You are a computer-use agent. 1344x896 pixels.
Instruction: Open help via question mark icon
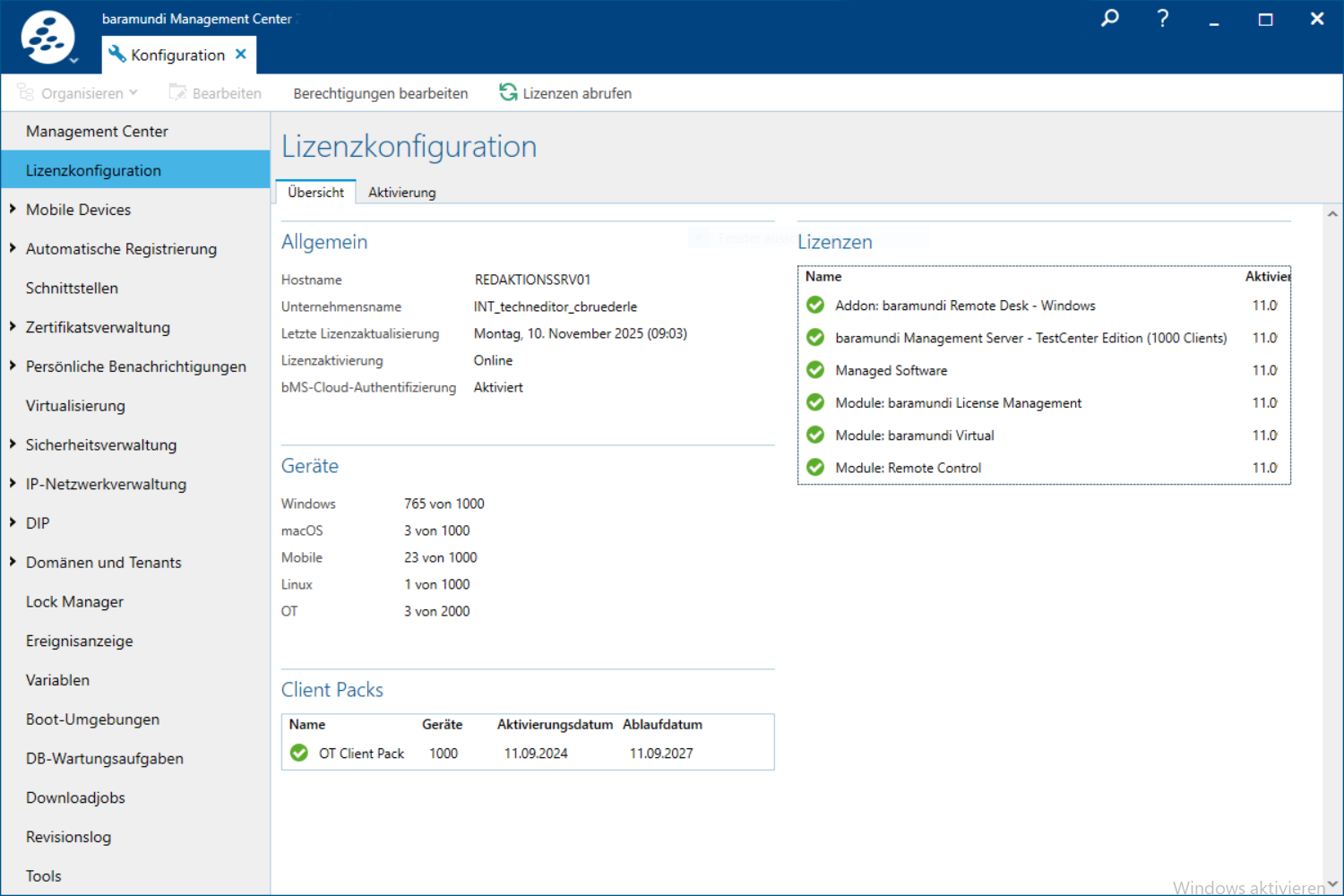click(x=1162, y=18)
